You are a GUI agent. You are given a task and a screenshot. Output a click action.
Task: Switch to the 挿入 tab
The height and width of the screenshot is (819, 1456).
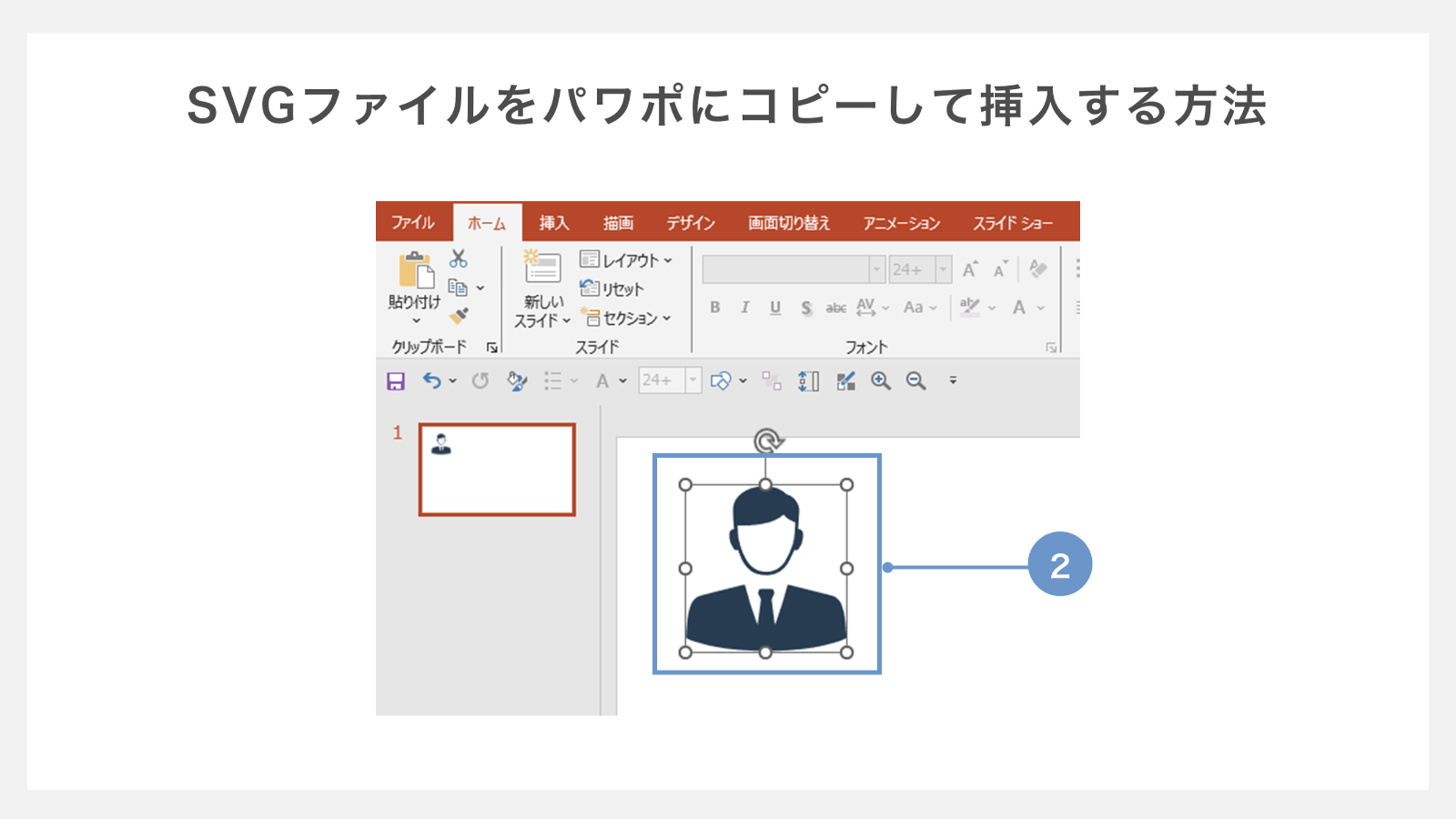(x=554, y=223)
